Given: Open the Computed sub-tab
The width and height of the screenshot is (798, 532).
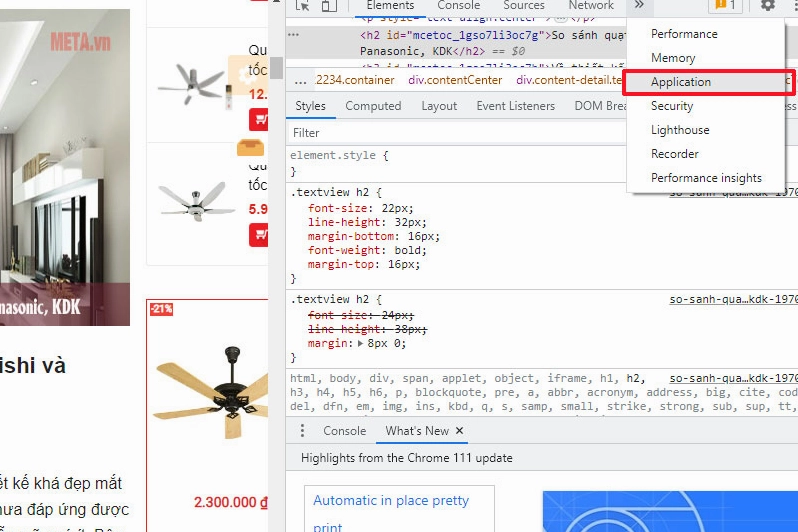Looking at the screenshot, I should [373, 106].
